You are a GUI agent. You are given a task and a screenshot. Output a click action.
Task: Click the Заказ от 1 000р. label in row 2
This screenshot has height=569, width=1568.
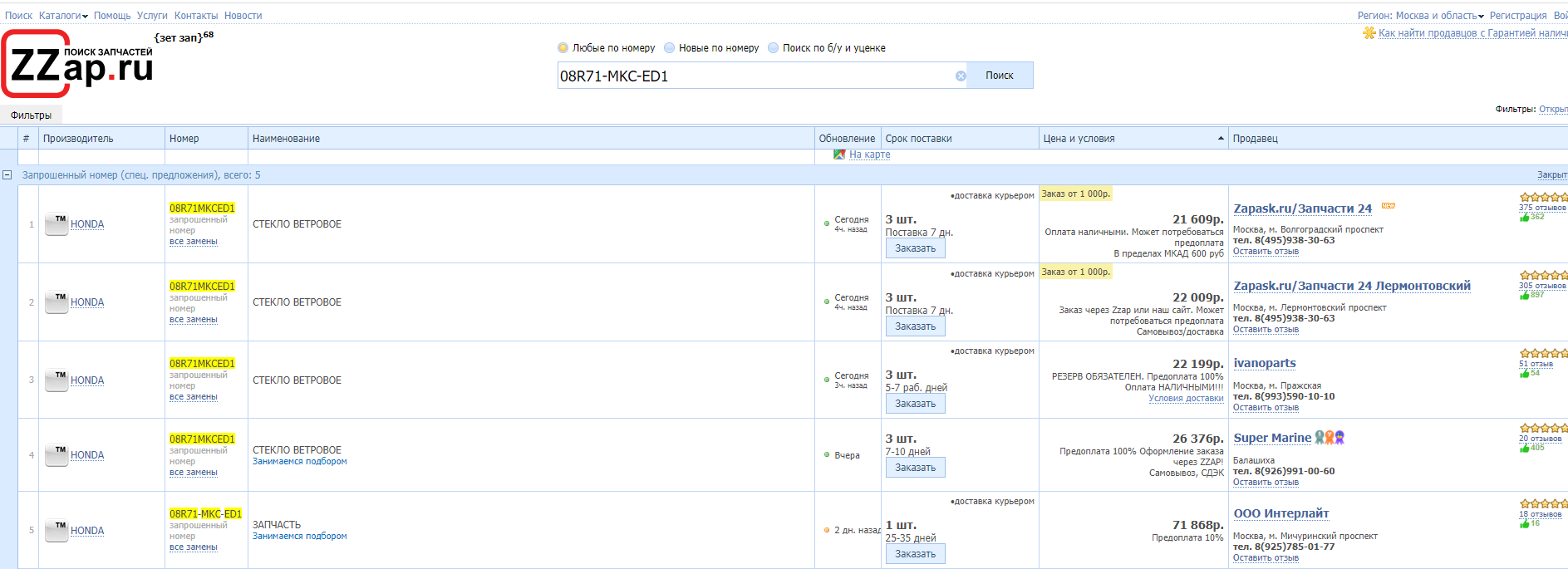point(1076,272)
